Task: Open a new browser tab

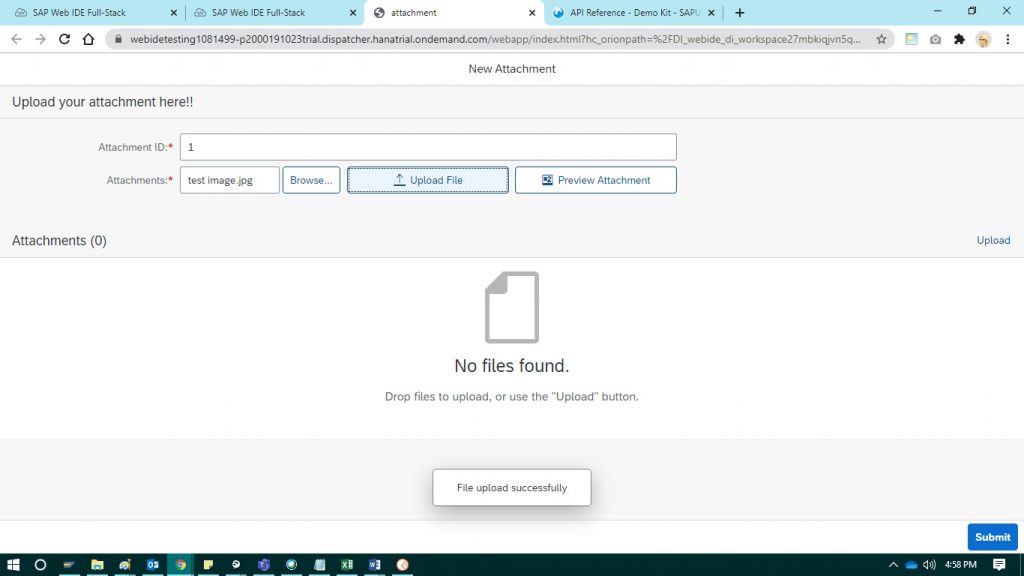Action: point(739,12)
